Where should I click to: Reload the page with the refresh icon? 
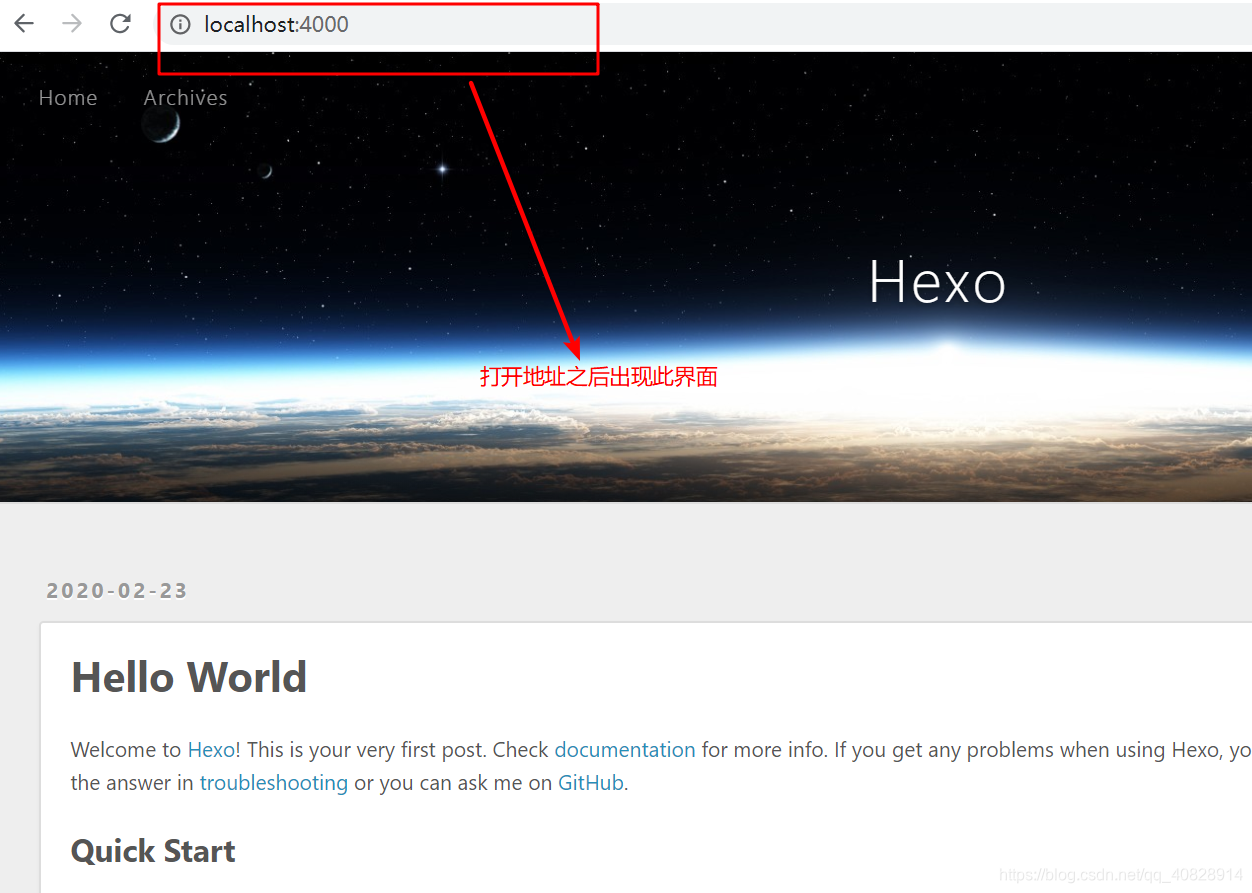point(120,24)
